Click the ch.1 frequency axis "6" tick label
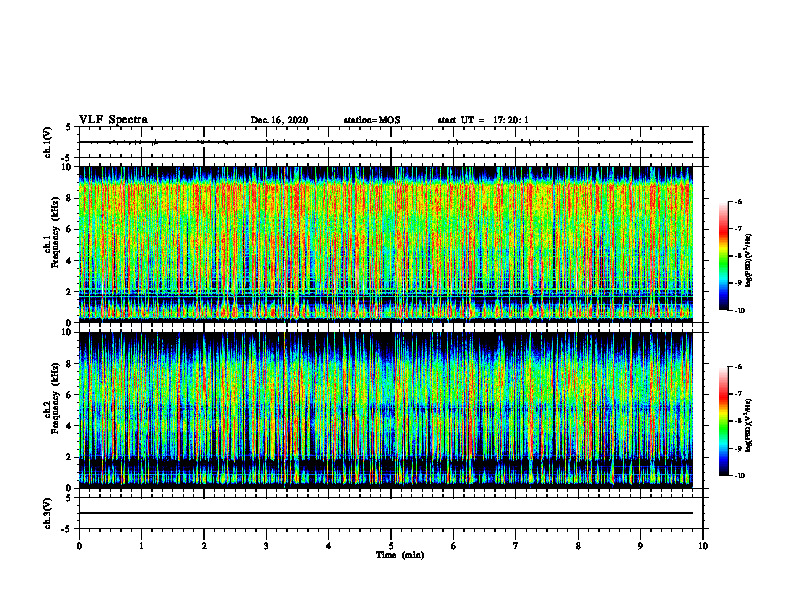The image size is (792, 612). point(71,229)
